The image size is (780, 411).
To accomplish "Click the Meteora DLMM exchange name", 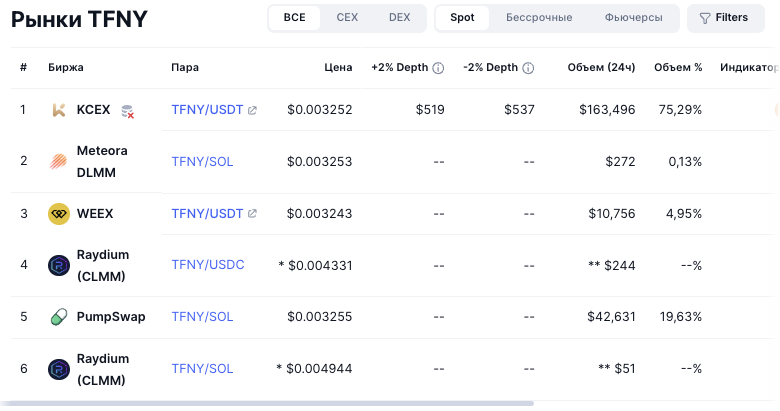I will click(x=102, y=161).
